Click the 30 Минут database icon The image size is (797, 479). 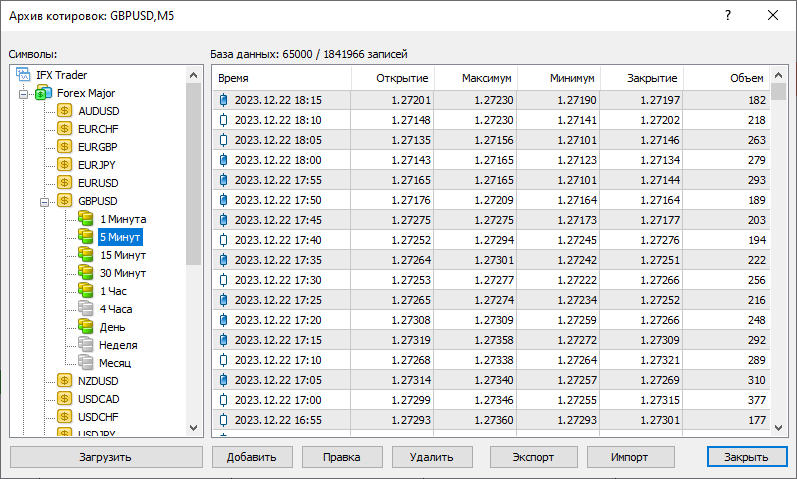(86, 273)
